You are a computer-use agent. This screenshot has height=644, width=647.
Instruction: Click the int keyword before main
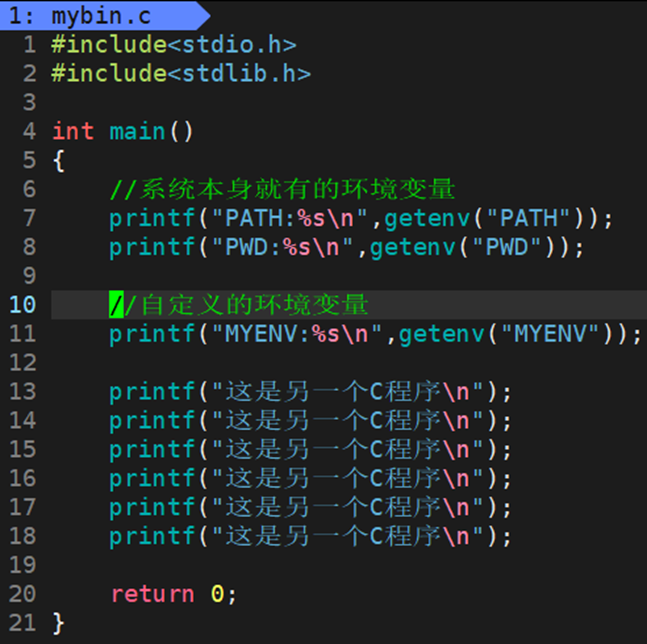[x=73, y=131]
